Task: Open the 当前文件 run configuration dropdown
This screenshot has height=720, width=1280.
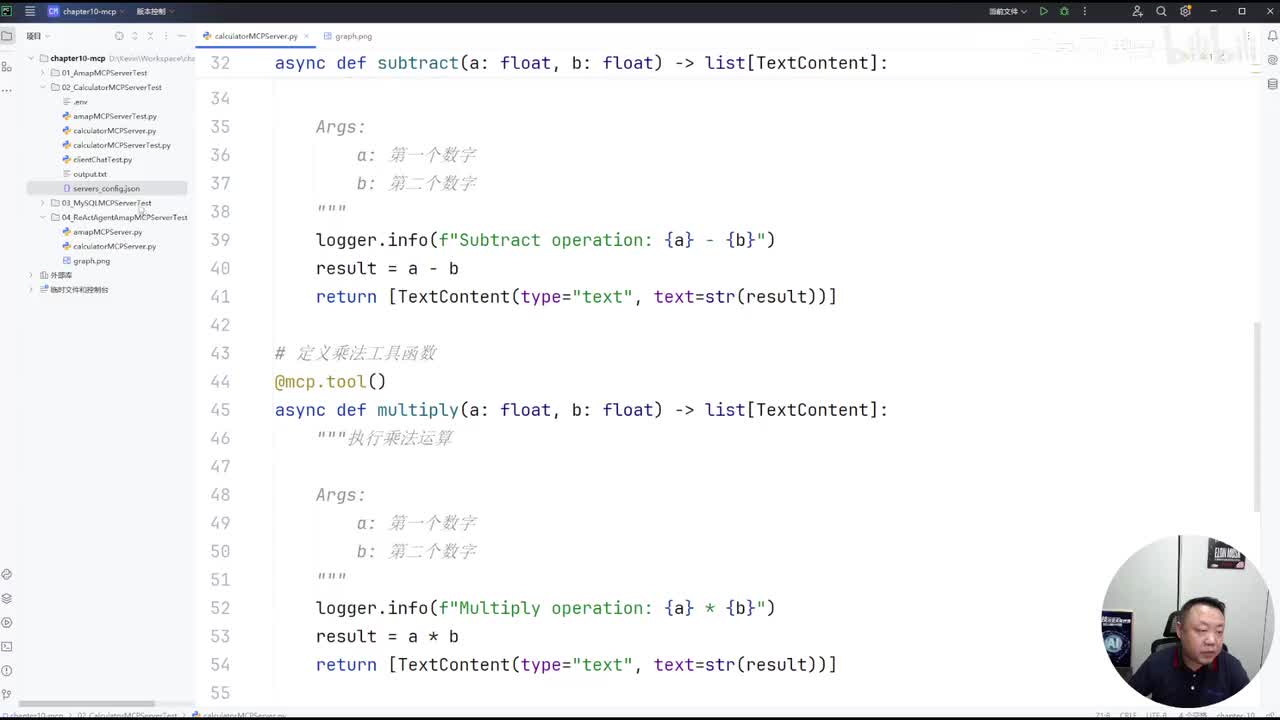Action: click(x=1007, y=11)
